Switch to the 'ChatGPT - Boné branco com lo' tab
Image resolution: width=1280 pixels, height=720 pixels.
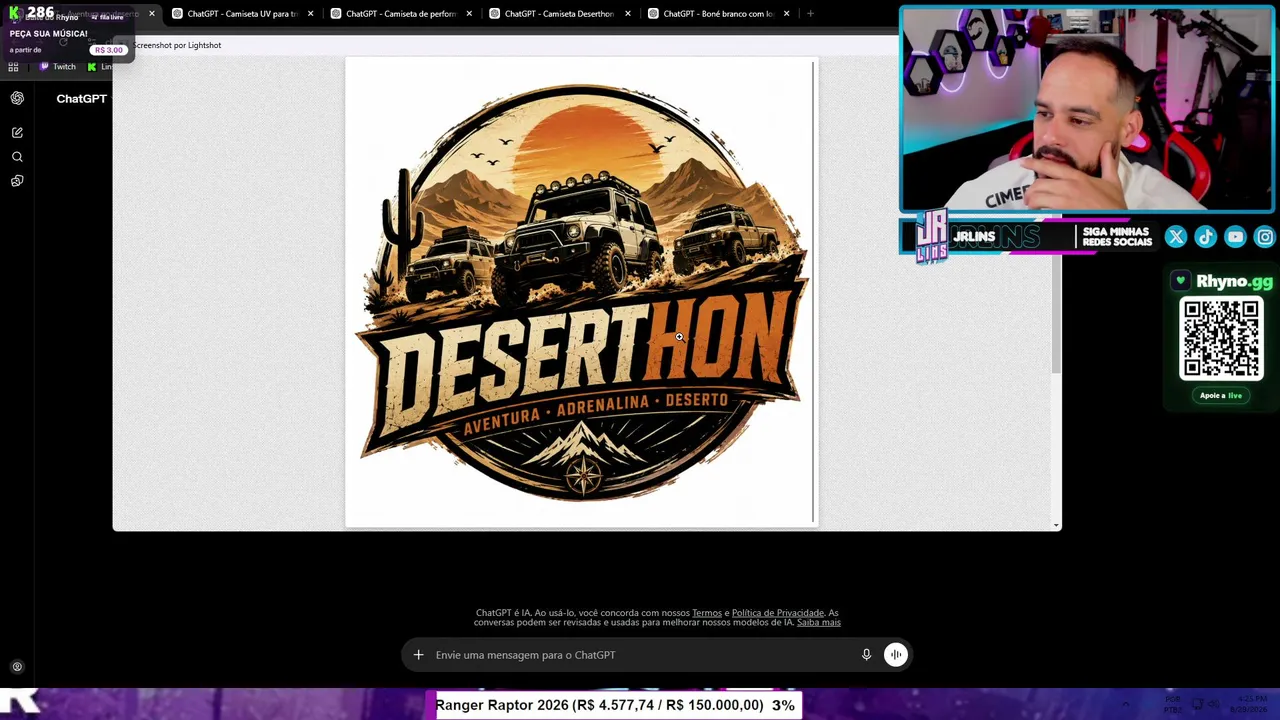[x=717, y=14]
